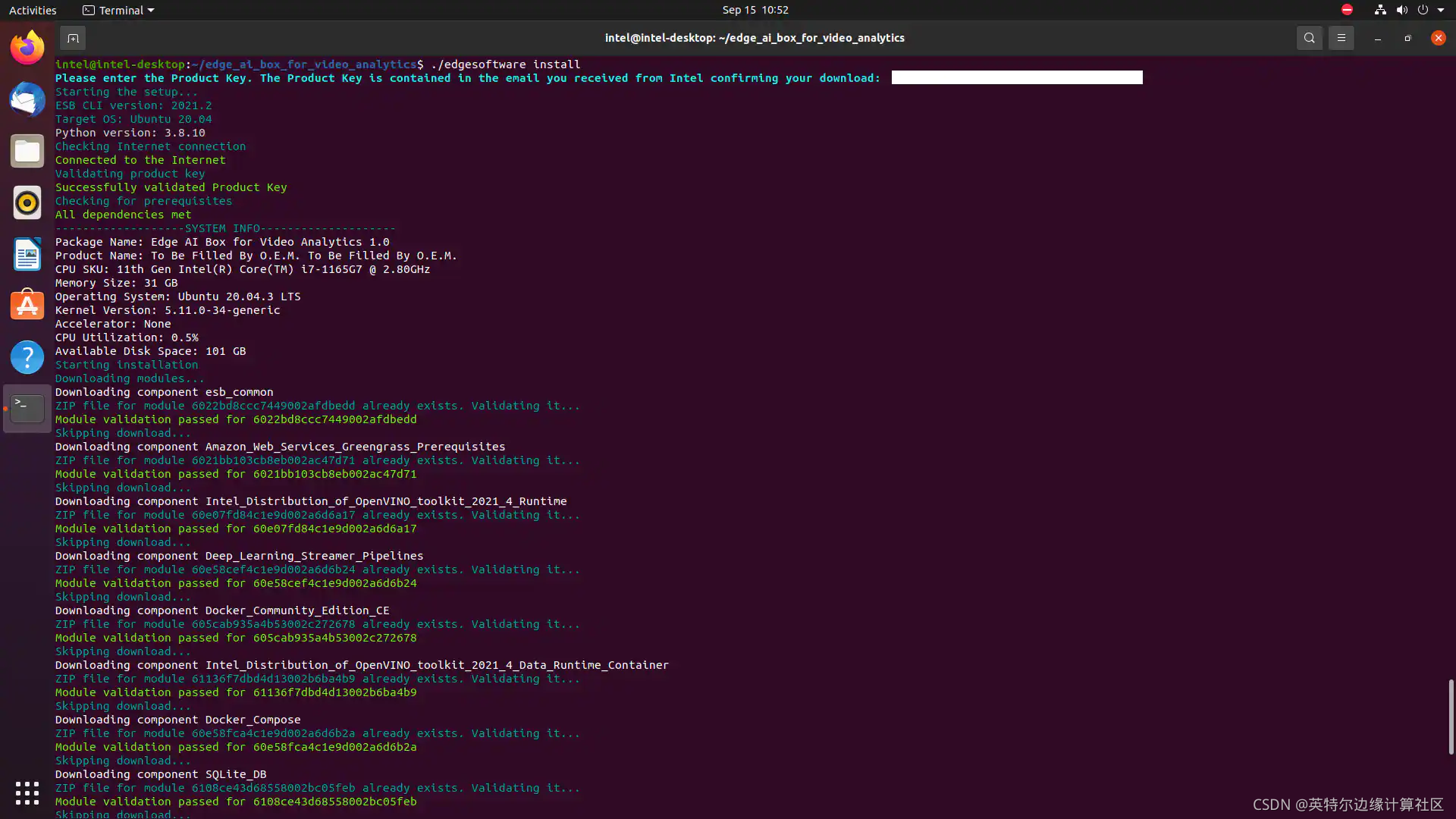Click 'Target OS: Ubuntu 20.04' line
This screenshot has width=1456, height=819.
tap(133, 119)
